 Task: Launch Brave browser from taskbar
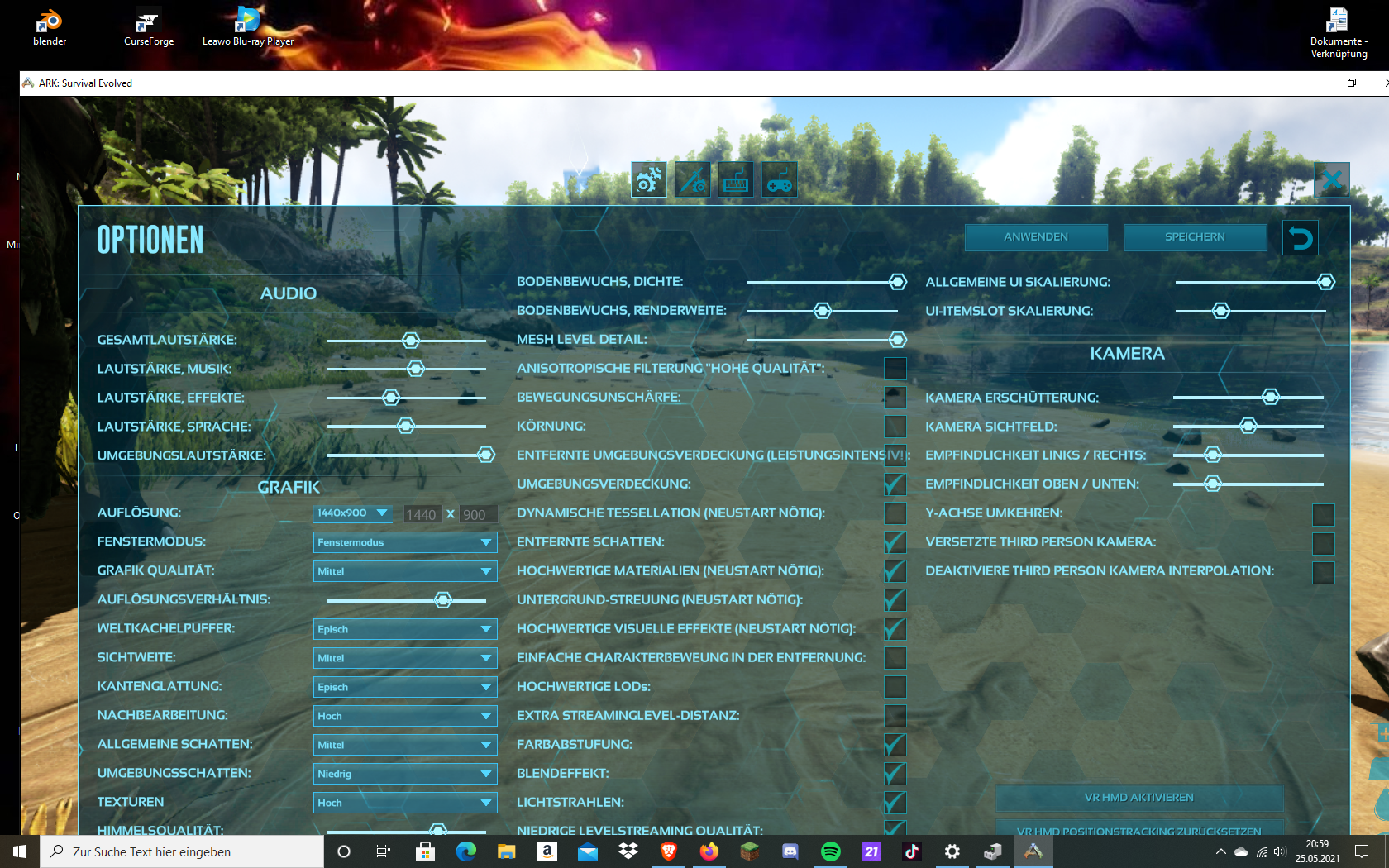pos(669,851)
